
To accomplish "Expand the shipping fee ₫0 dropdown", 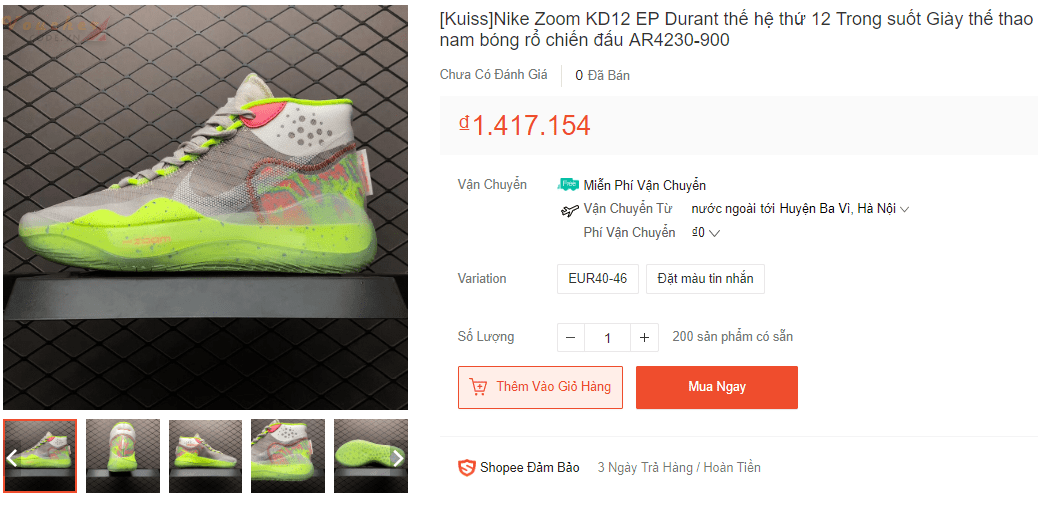I will click(x=714, y=233).
